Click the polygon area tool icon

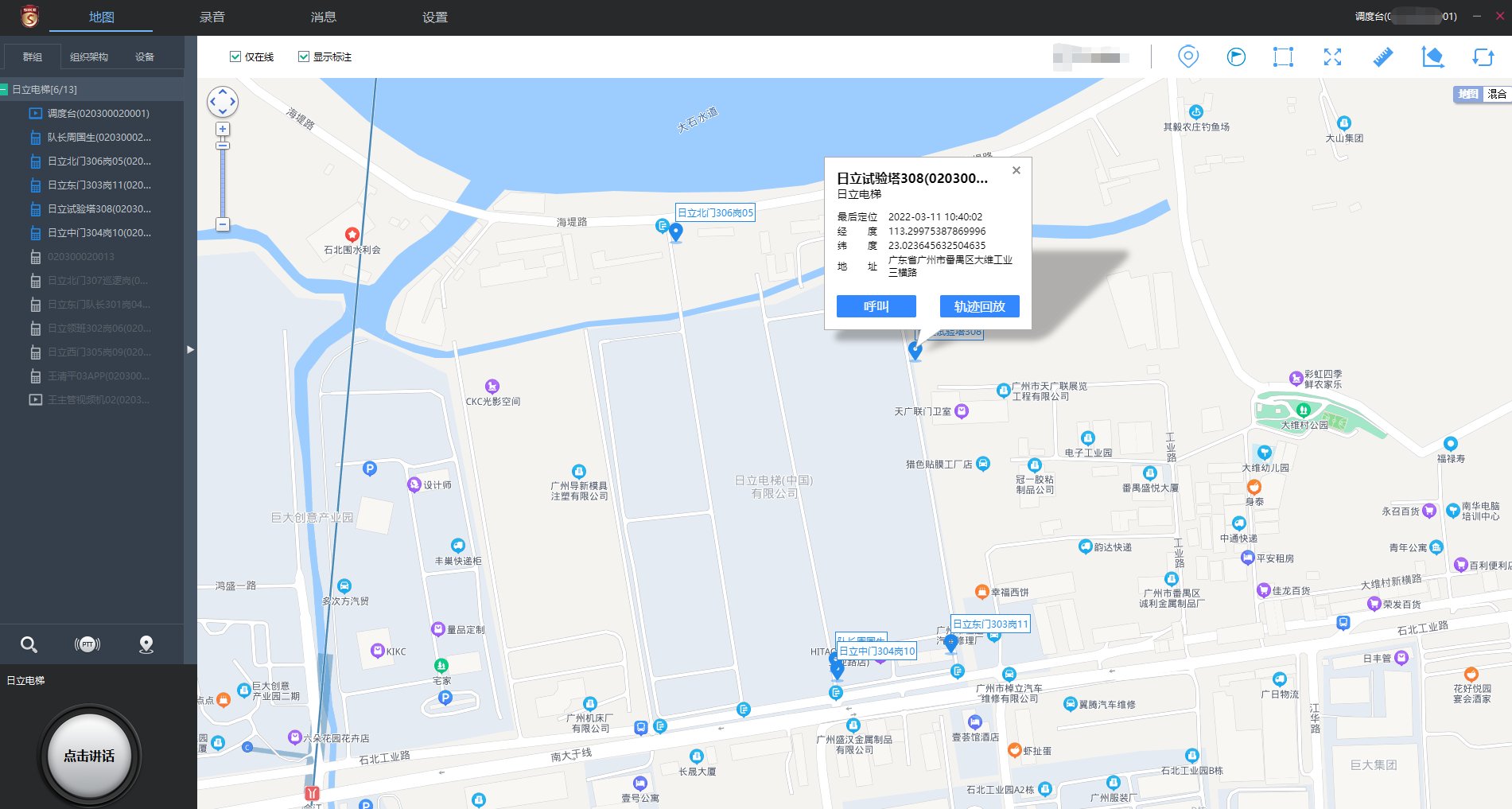click(x=1432, y=56)
